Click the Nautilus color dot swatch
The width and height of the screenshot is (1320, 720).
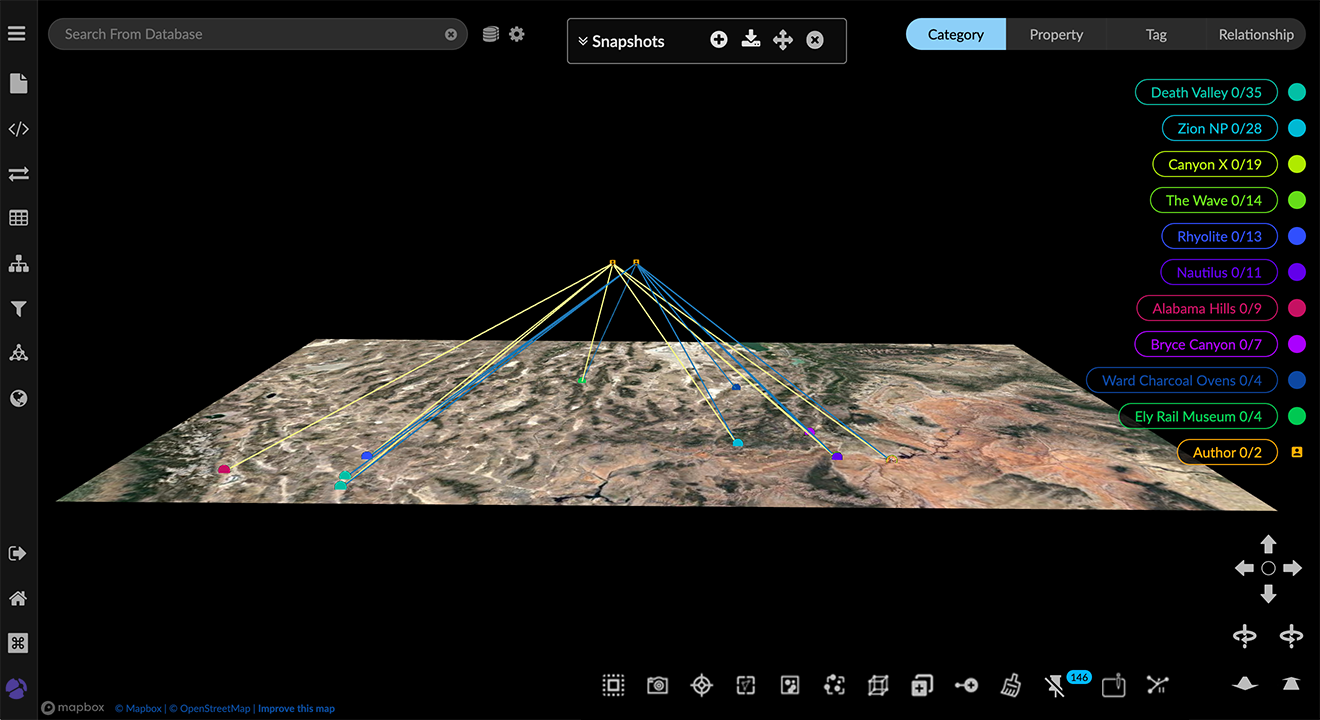[x=1297, y=272]
